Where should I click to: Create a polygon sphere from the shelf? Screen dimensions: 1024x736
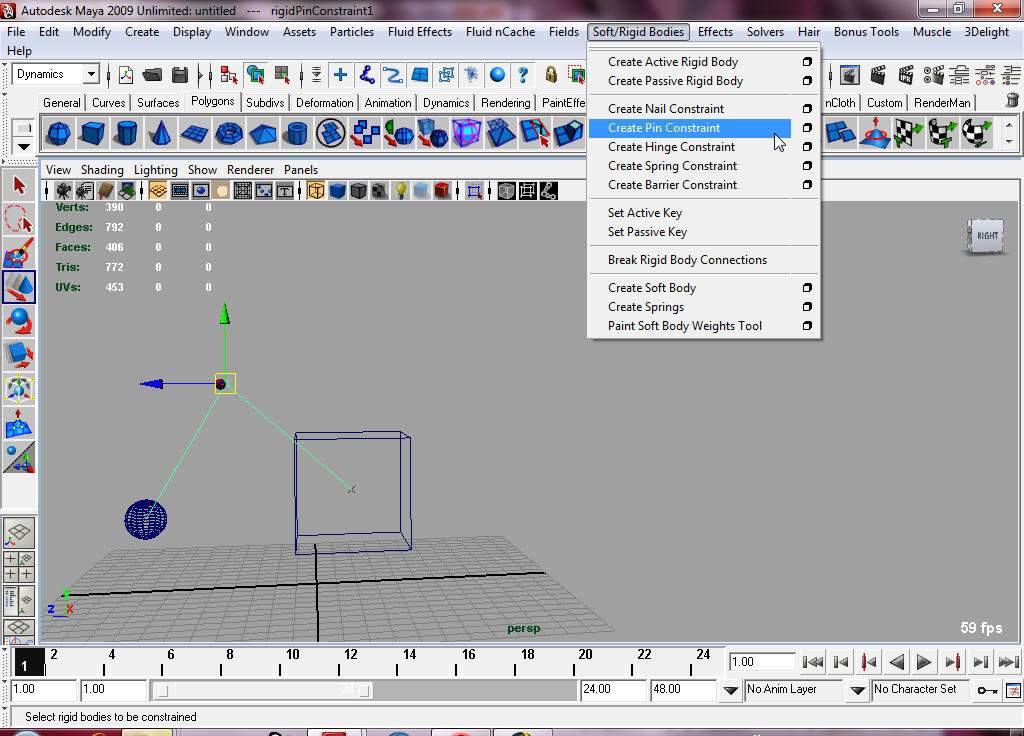59,133
